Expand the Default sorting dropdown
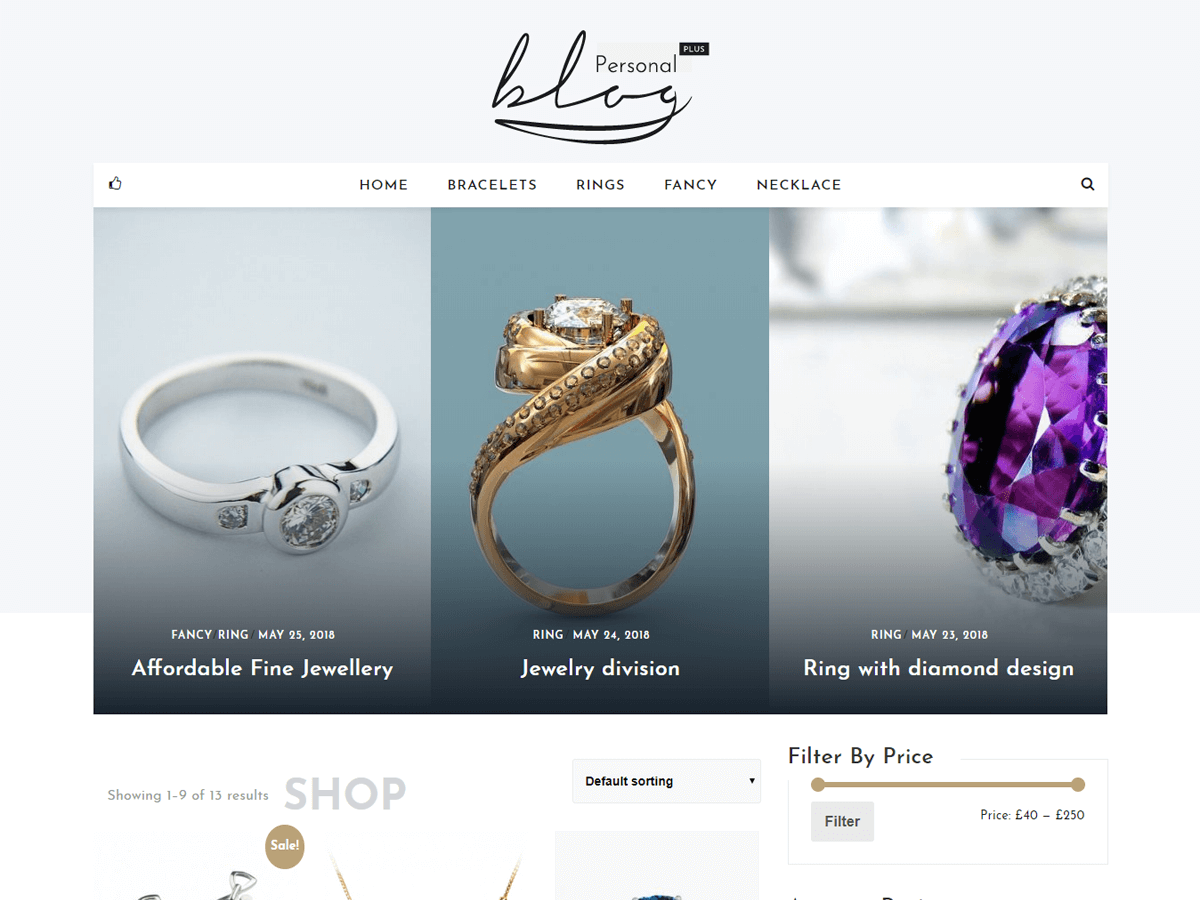Image resolution: width=1200 pixels, height=900 pixels. [x=666, y=781]
